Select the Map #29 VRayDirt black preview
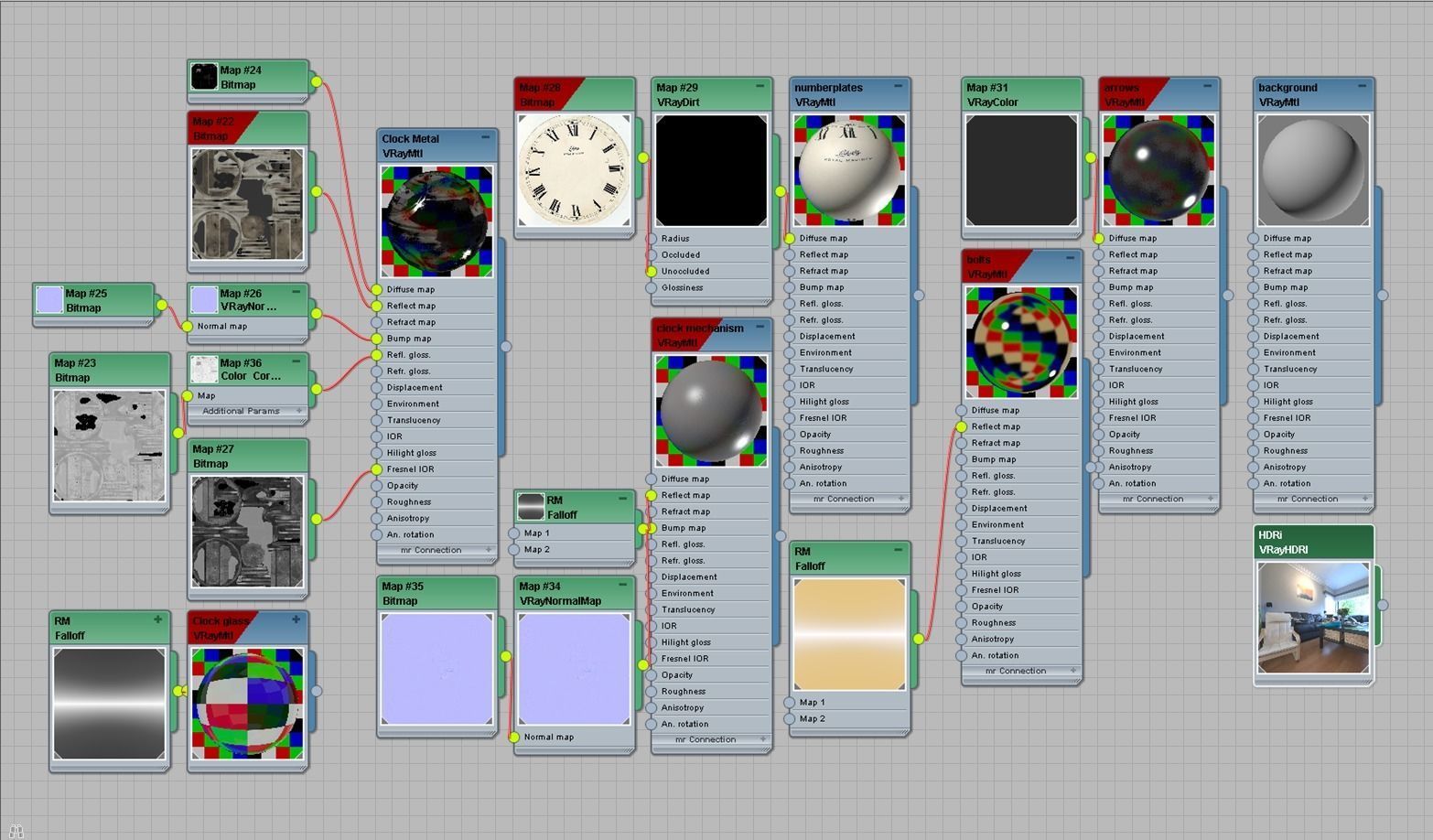The image size is (1433, 840). coord(711,170)
